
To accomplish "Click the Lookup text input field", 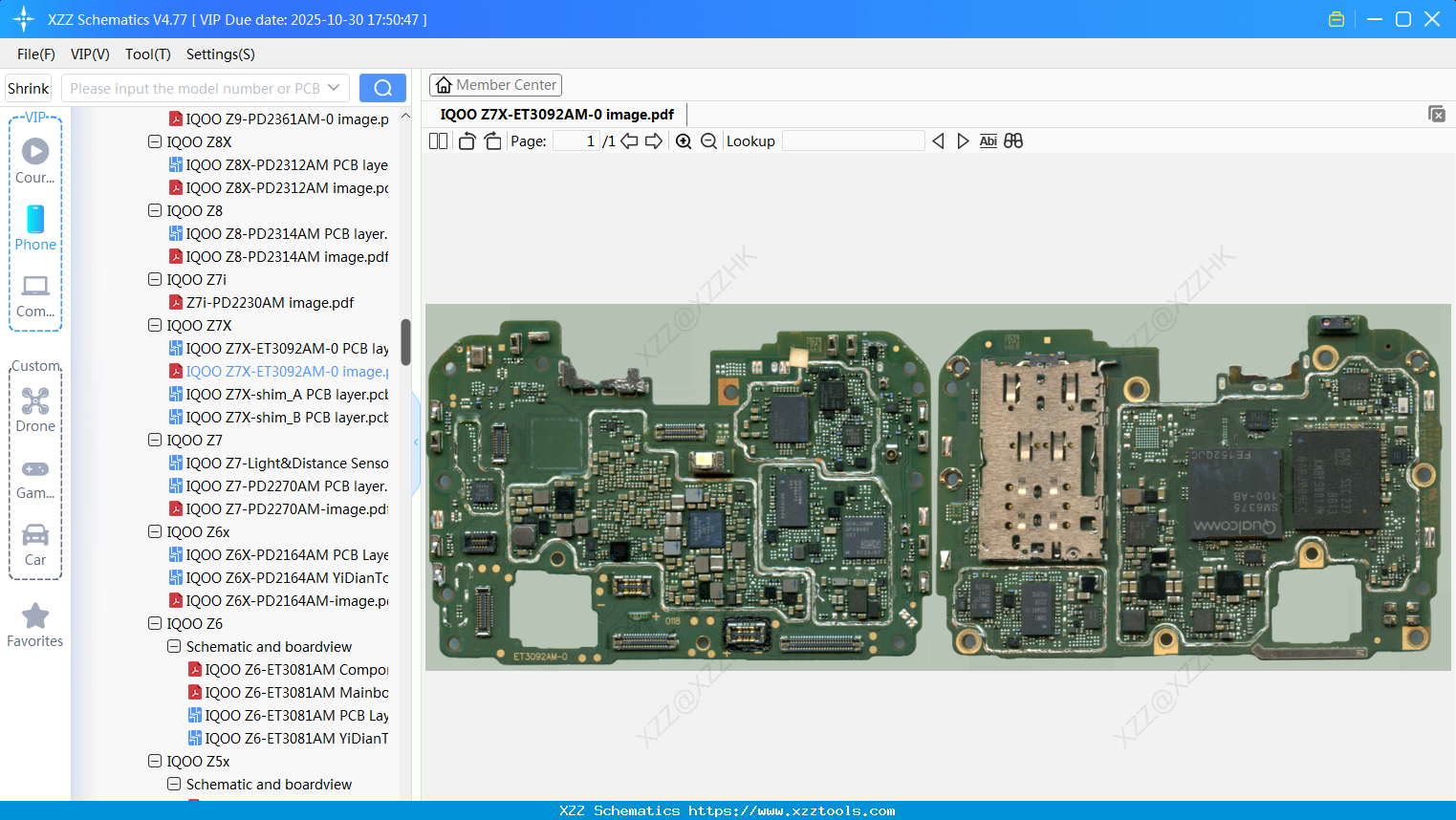I will pos(853,141).
